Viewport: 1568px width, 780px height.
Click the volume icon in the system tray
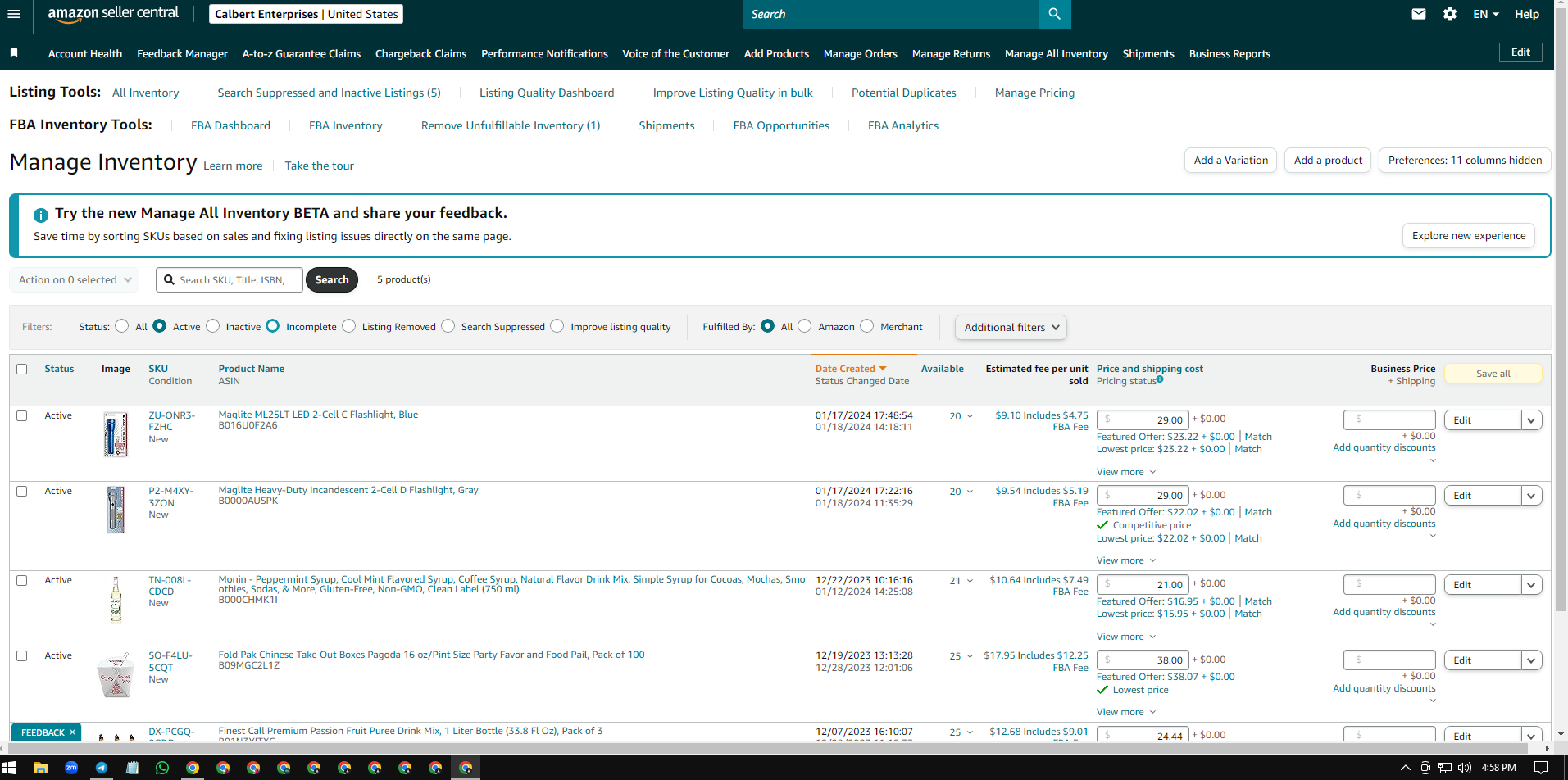(1465, 768)
